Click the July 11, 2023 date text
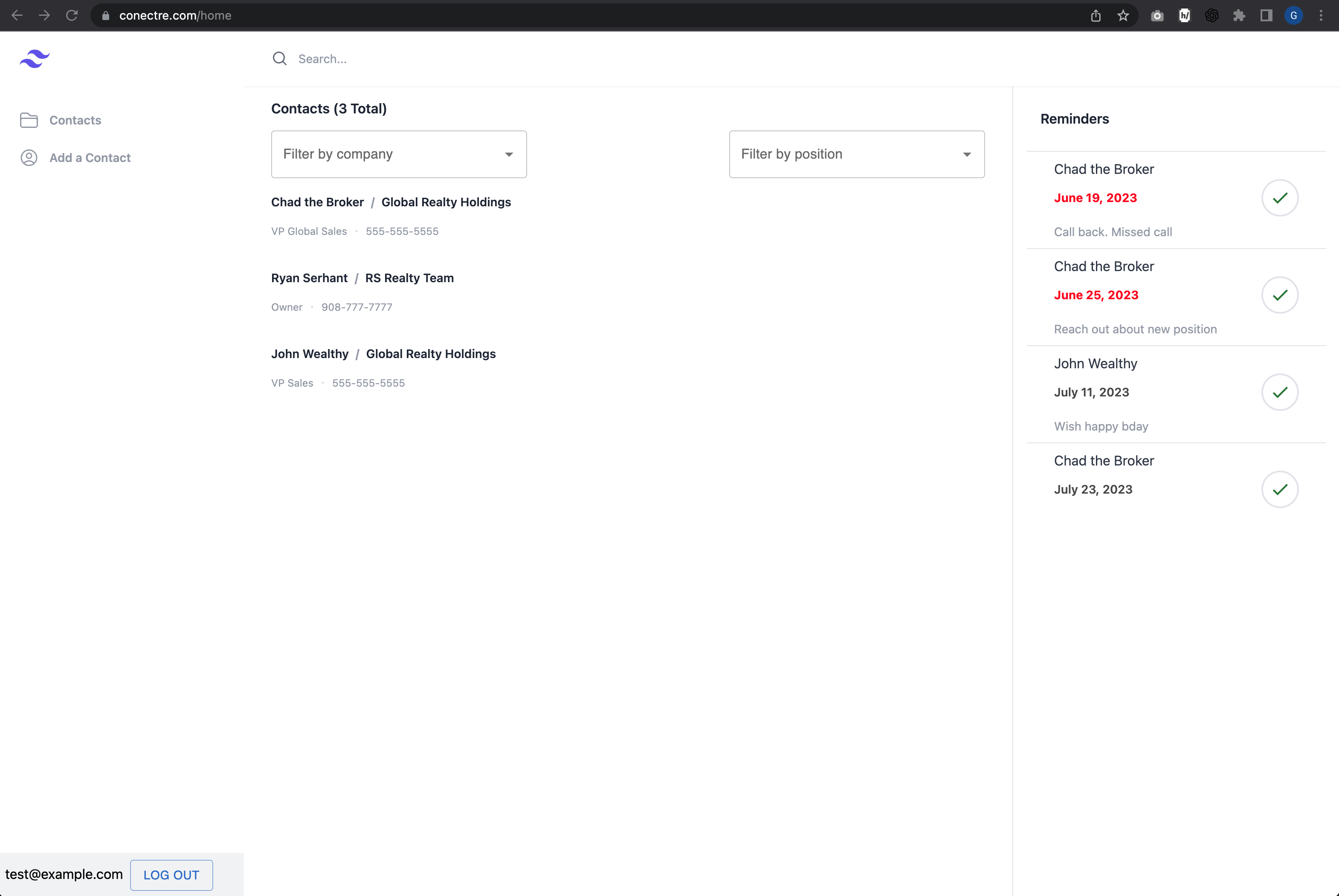This screenshot has width=1339, height=896. coord(1092,392)
